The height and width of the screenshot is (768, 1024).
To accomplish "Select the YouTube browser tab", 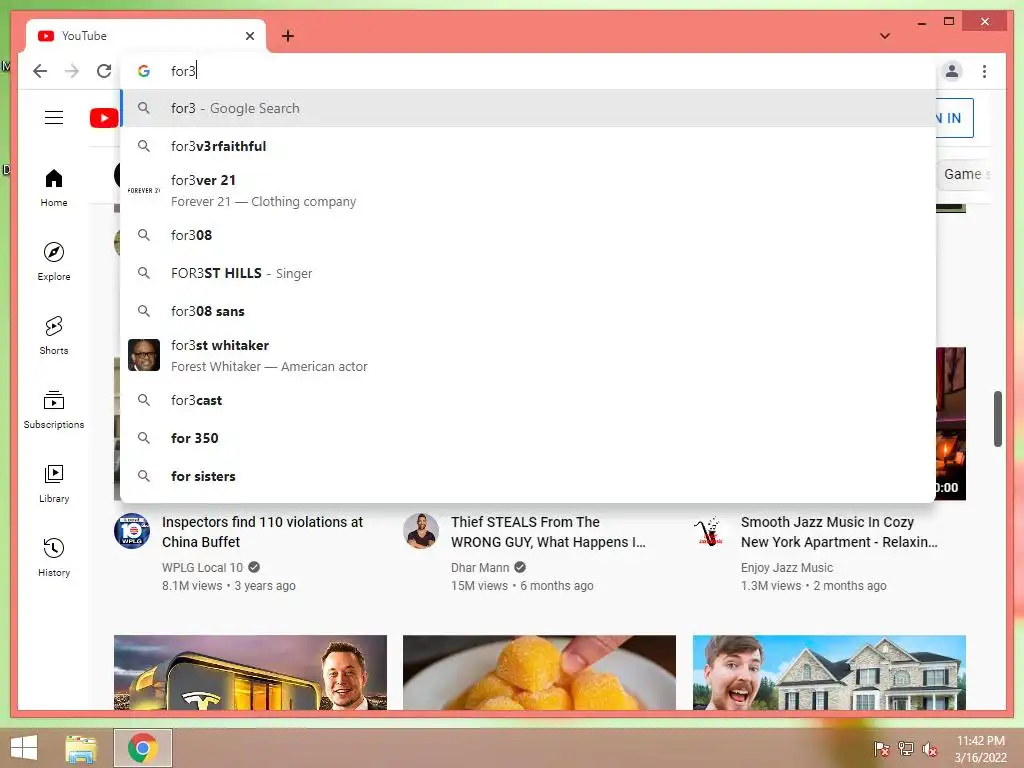I will tap(146, 36).
